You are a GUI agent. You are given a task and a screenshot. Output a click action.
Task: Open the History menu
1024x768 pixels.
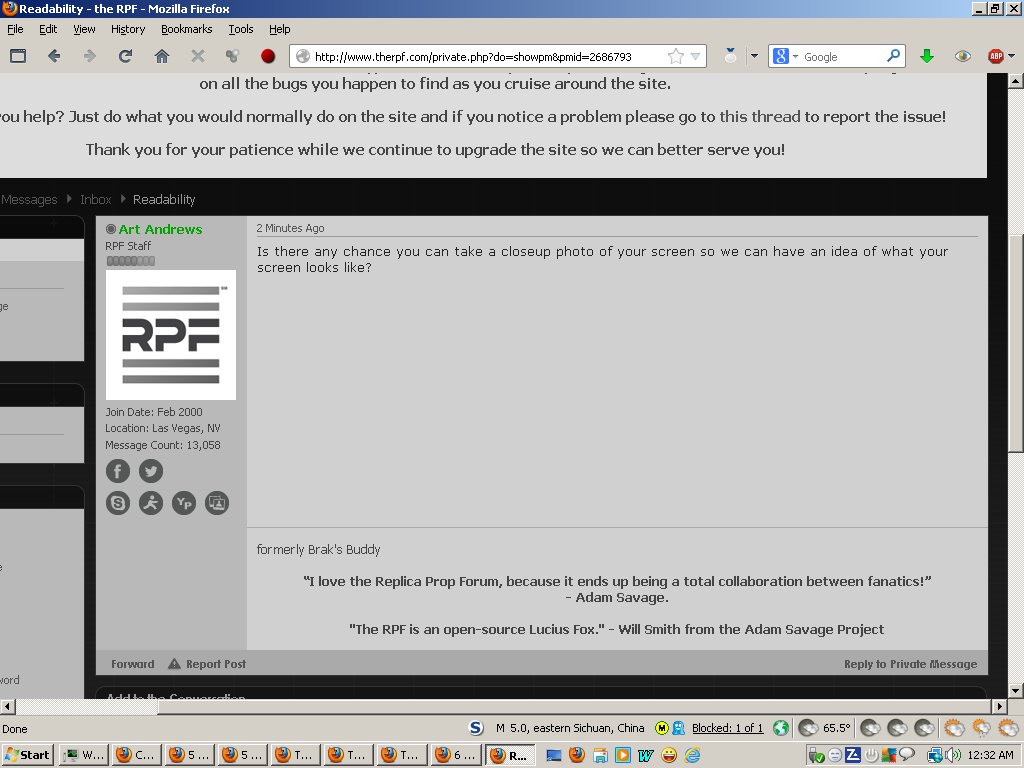[x=128, y=29]
